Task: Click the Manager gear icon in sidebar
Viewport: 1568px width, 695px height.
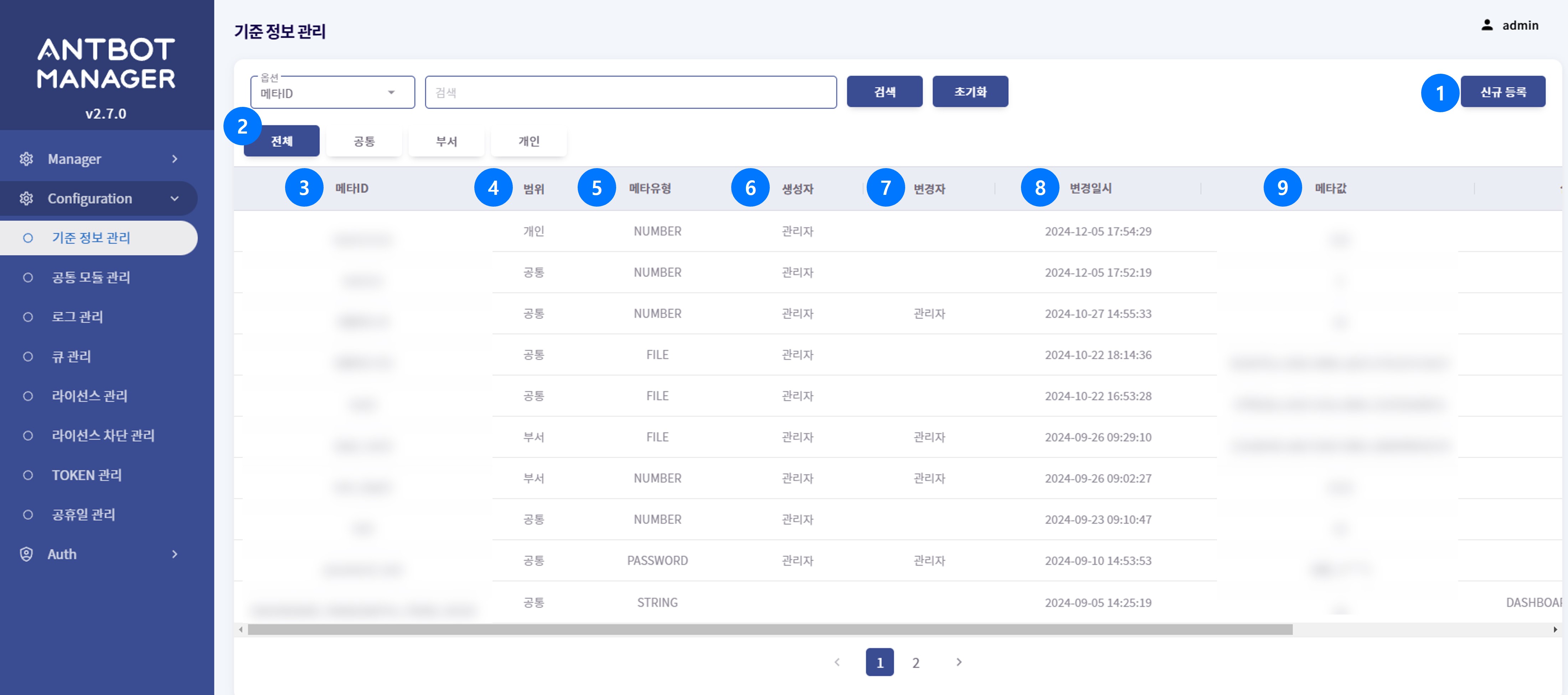Action: click(26, 159)
